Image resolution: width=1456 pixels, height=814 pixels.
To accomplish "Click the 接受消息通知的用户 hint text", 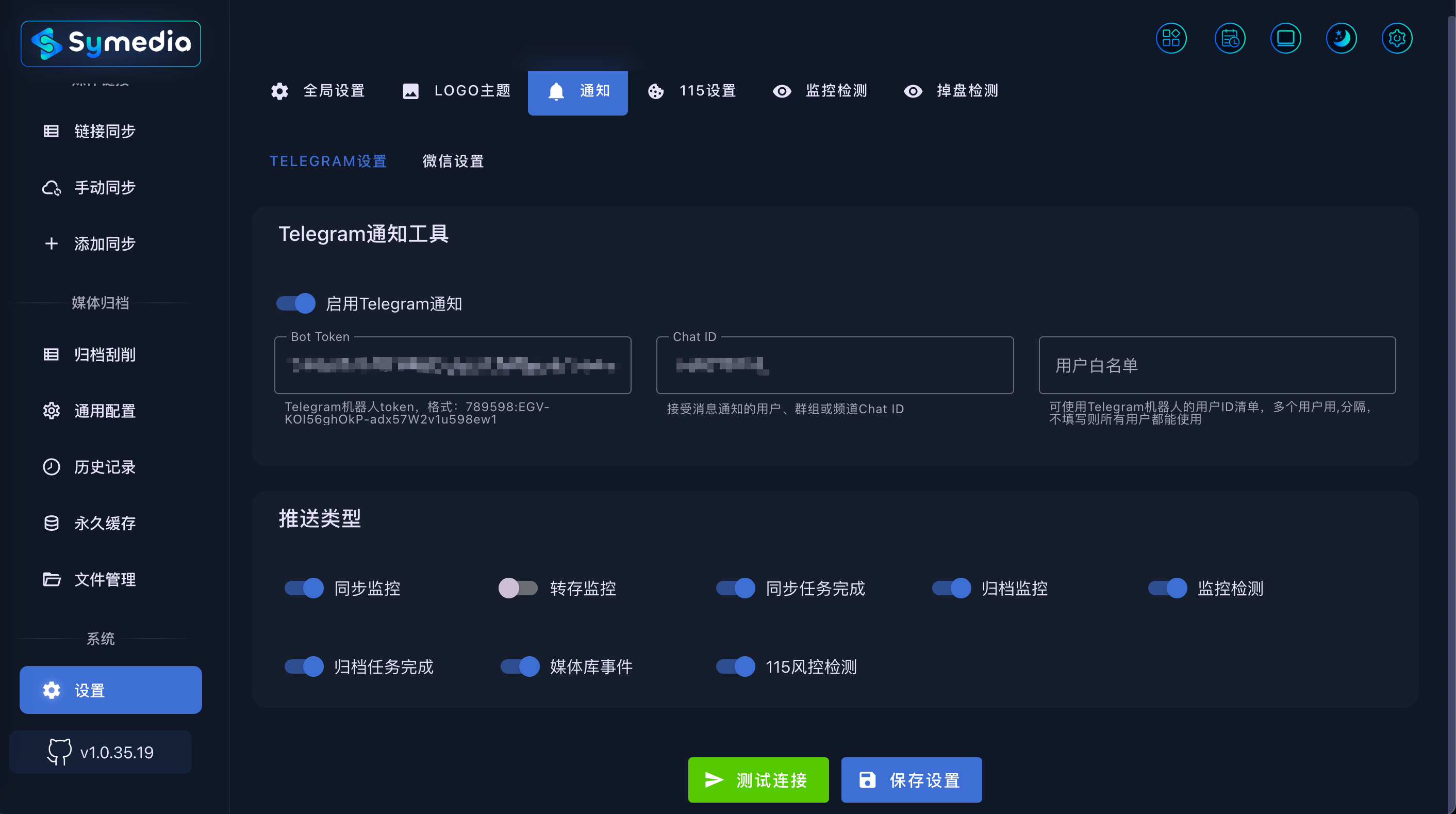I will pyautogui.click(x=785, y=409).
